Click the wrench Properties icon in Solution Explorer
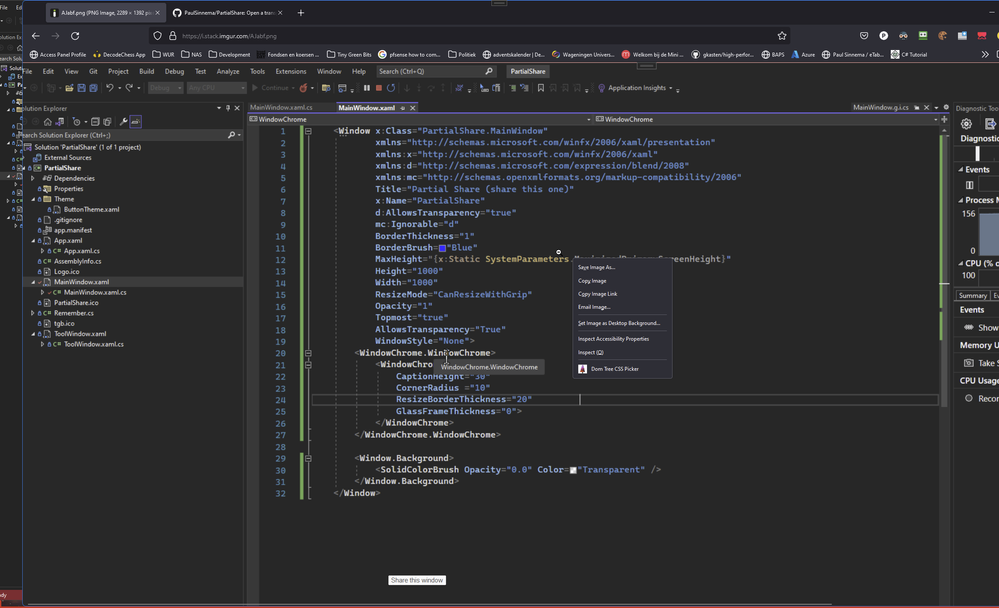Image resolution: width=999 pixels, height=608 pixels. point(123,122)
